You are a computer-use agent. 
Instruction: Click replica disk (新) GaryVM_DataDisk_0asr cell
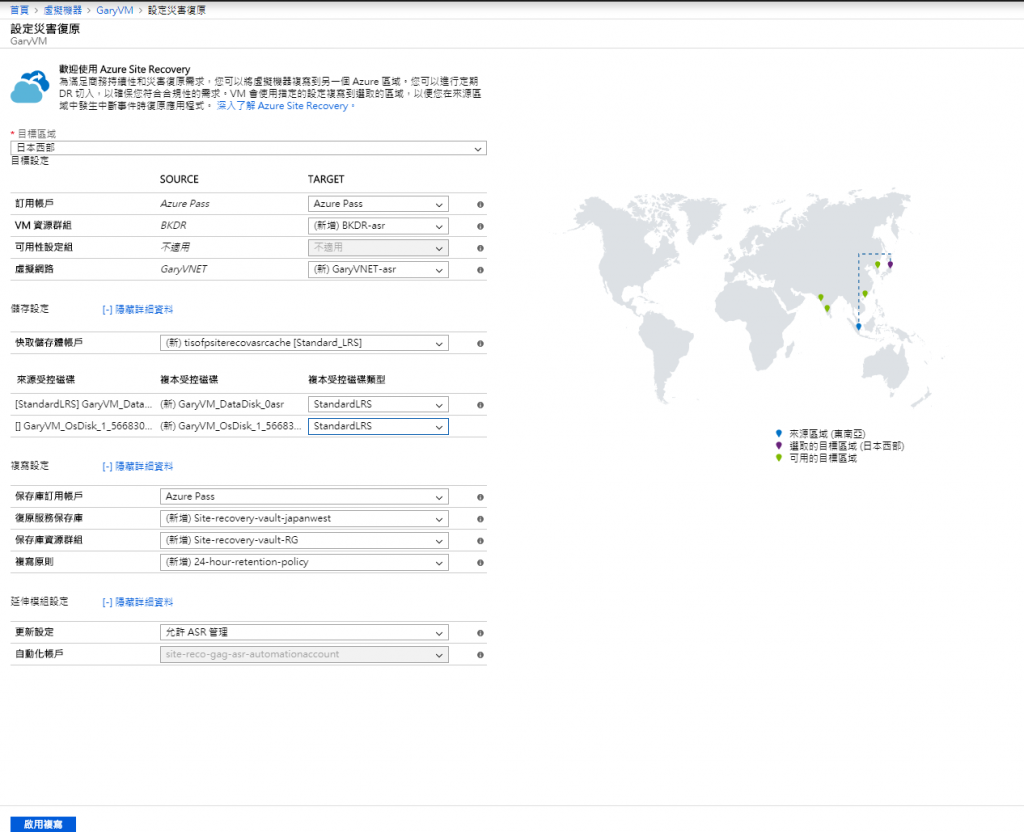[222, 404]
